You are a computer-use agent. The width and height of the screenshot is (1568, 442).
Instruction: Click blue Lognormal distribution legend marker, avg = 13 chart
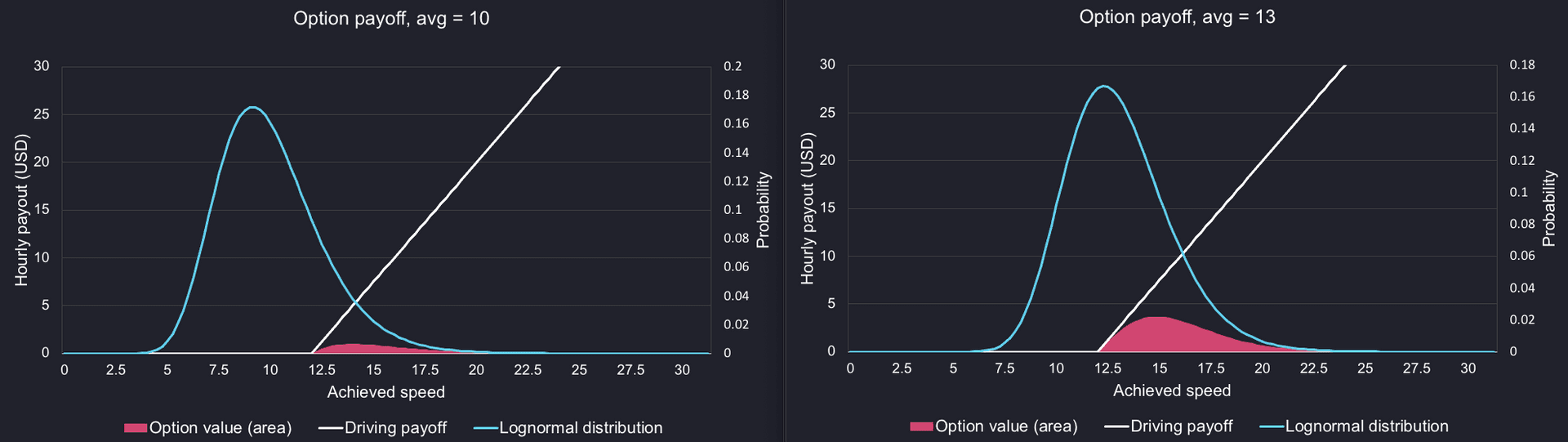(1272, 426)
